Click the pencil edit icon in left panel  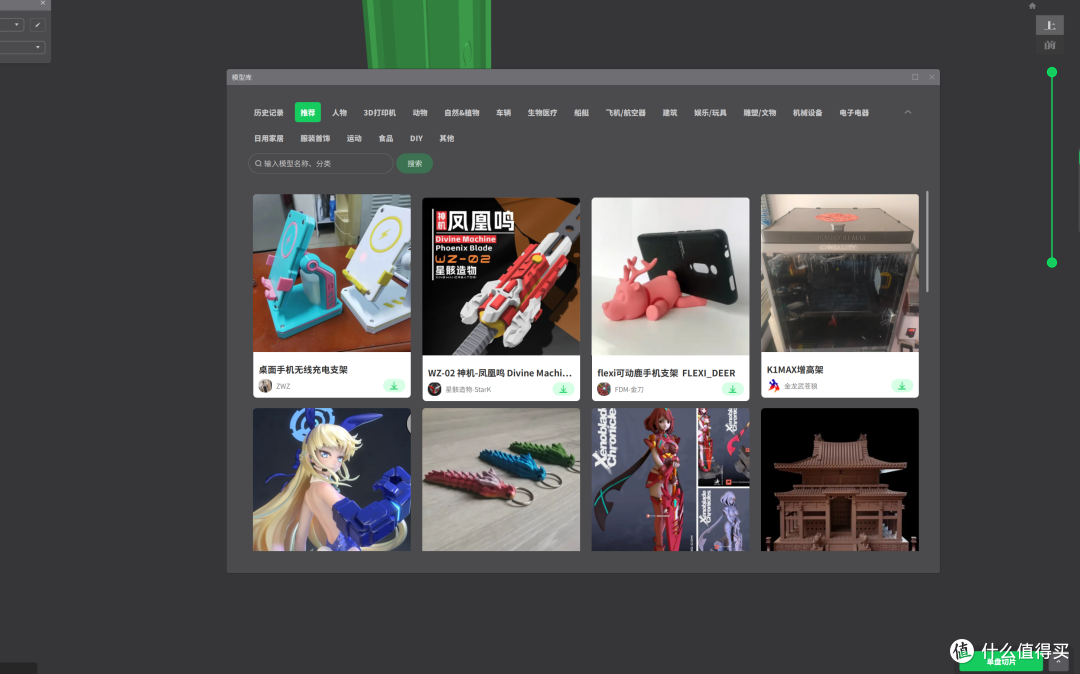37,25
